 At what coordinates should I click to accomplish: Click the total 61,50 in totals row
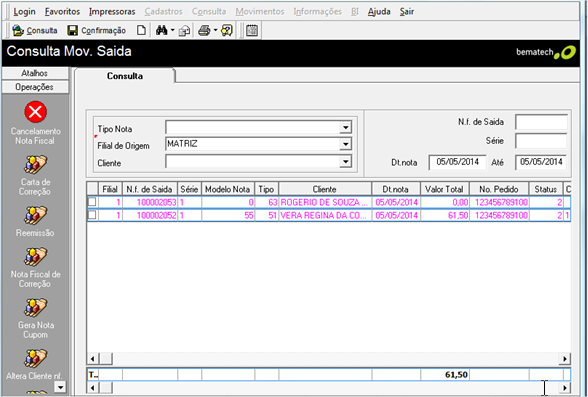445,375
